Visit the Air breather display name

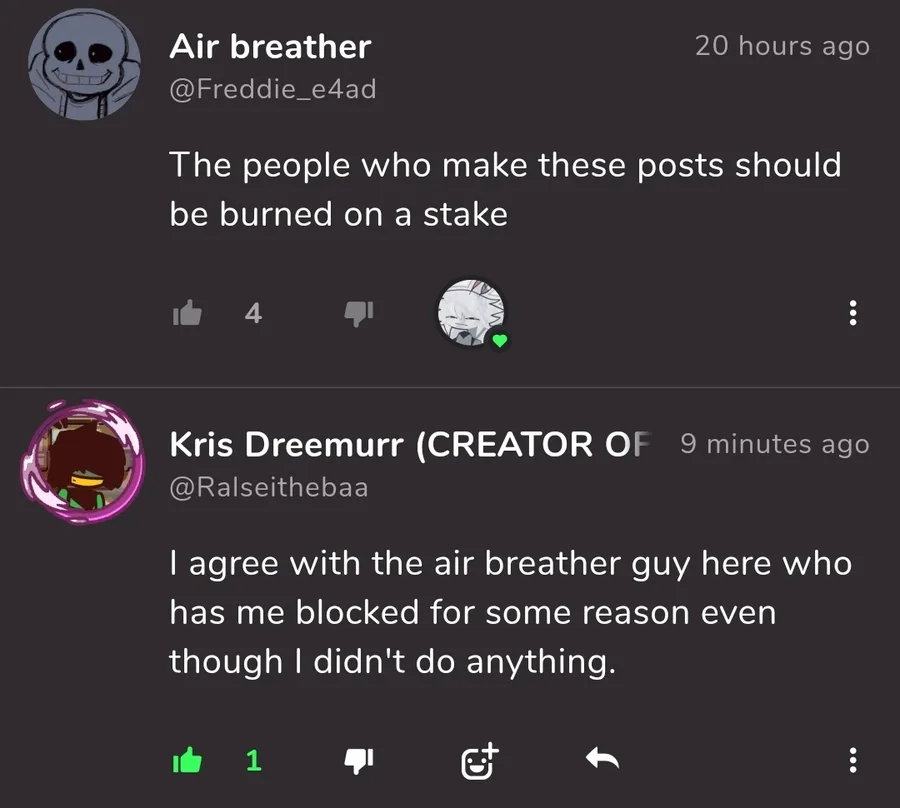click(x=270, y=46)
